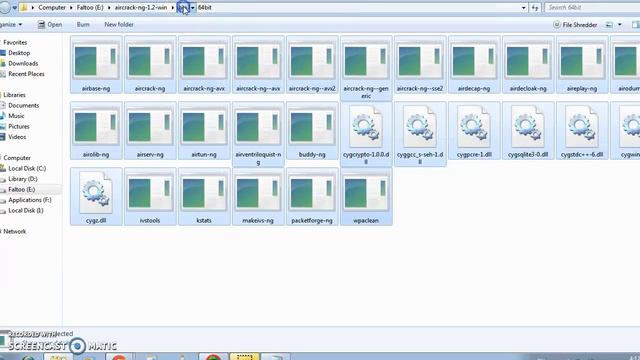Select the aircrack-ng--avx2 file icon

[312, 62]
